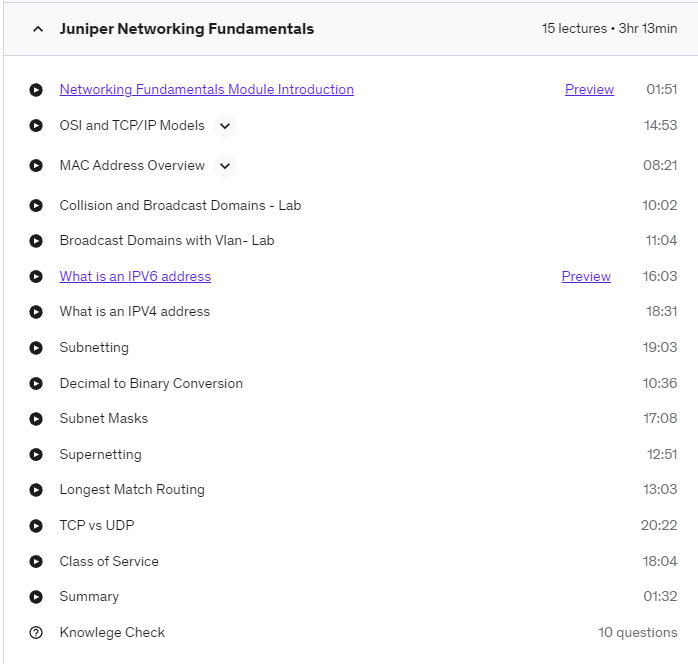The image size is (698, 664).
Task: Click the Summary lecture title
Action: coord(89,597)
